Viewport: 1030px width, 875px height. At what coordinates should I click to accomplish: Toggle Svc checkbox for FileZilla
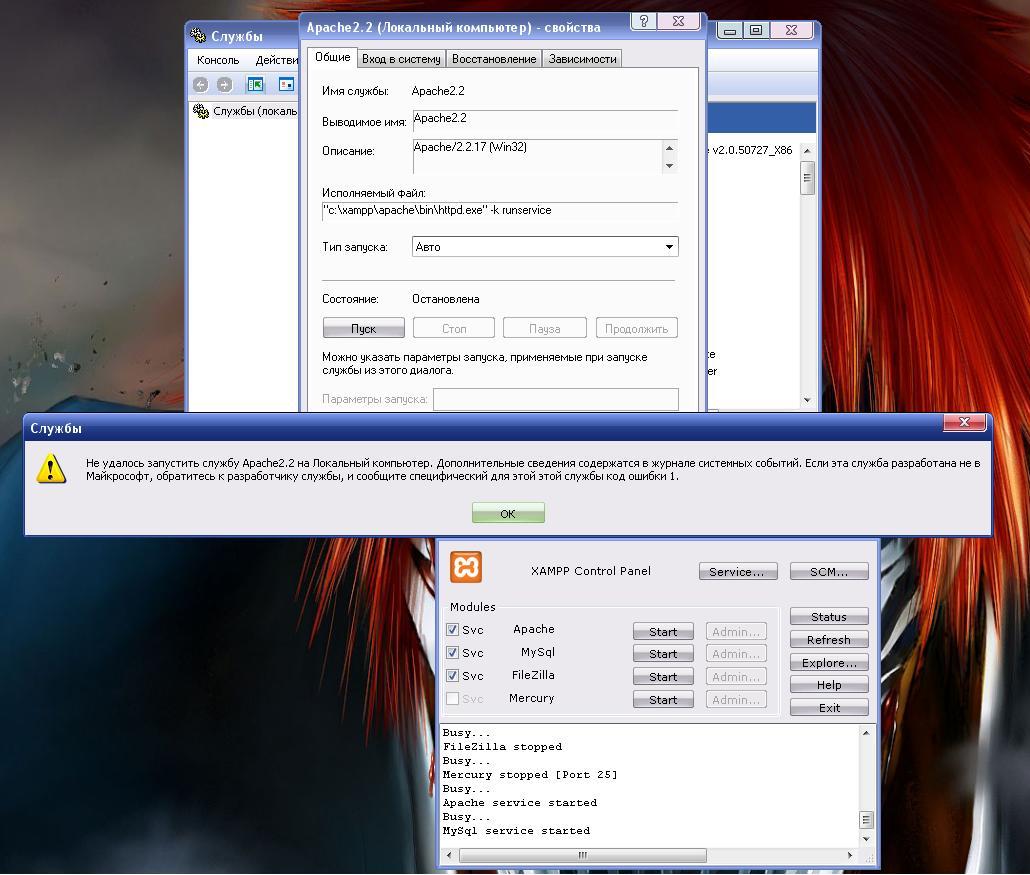pos(453,675)
